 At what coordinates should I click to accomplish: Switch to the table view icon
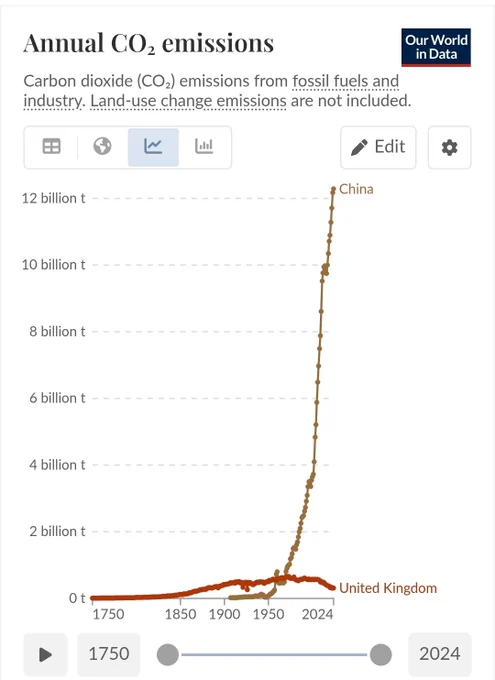click(51, 147)
